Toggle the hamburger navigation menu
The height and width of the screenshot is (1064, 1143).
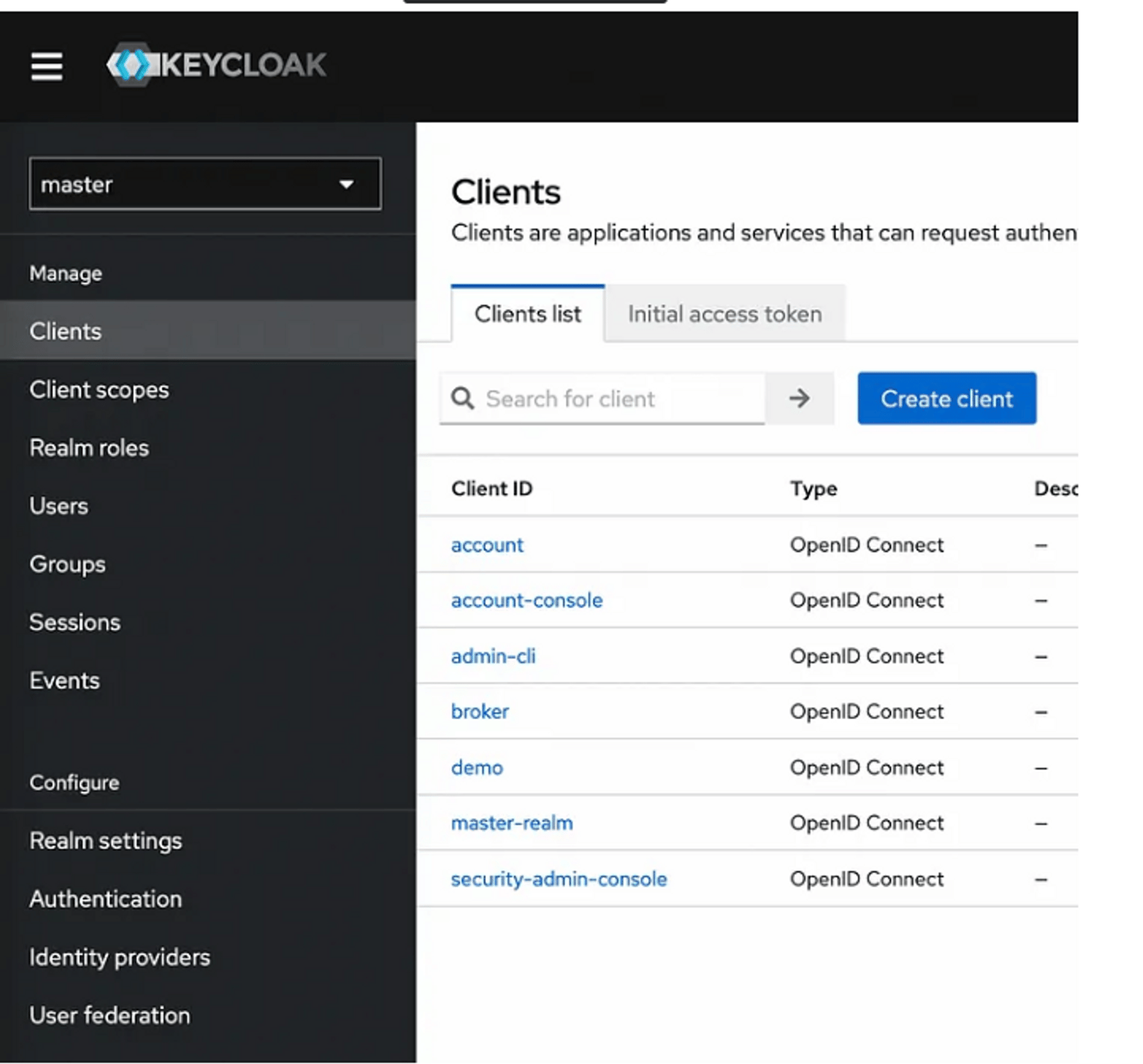[x=46, y=66]
